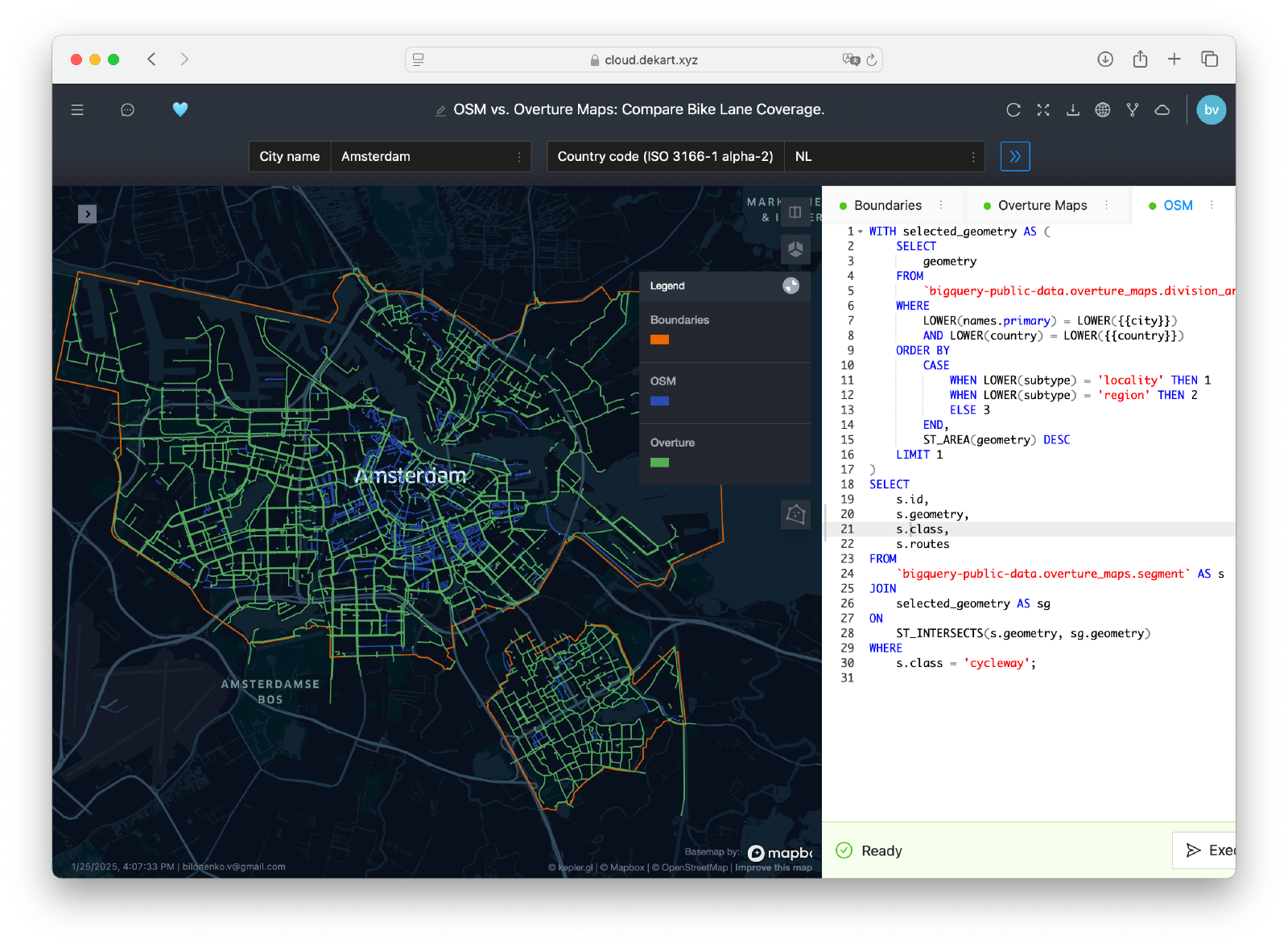
Task: Open City name parameter options menu
Action: (x=519, y=157)
